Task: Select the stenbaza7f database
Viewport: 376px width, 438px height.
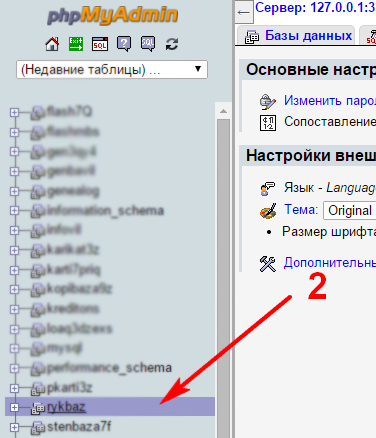Action: [79, 426]
